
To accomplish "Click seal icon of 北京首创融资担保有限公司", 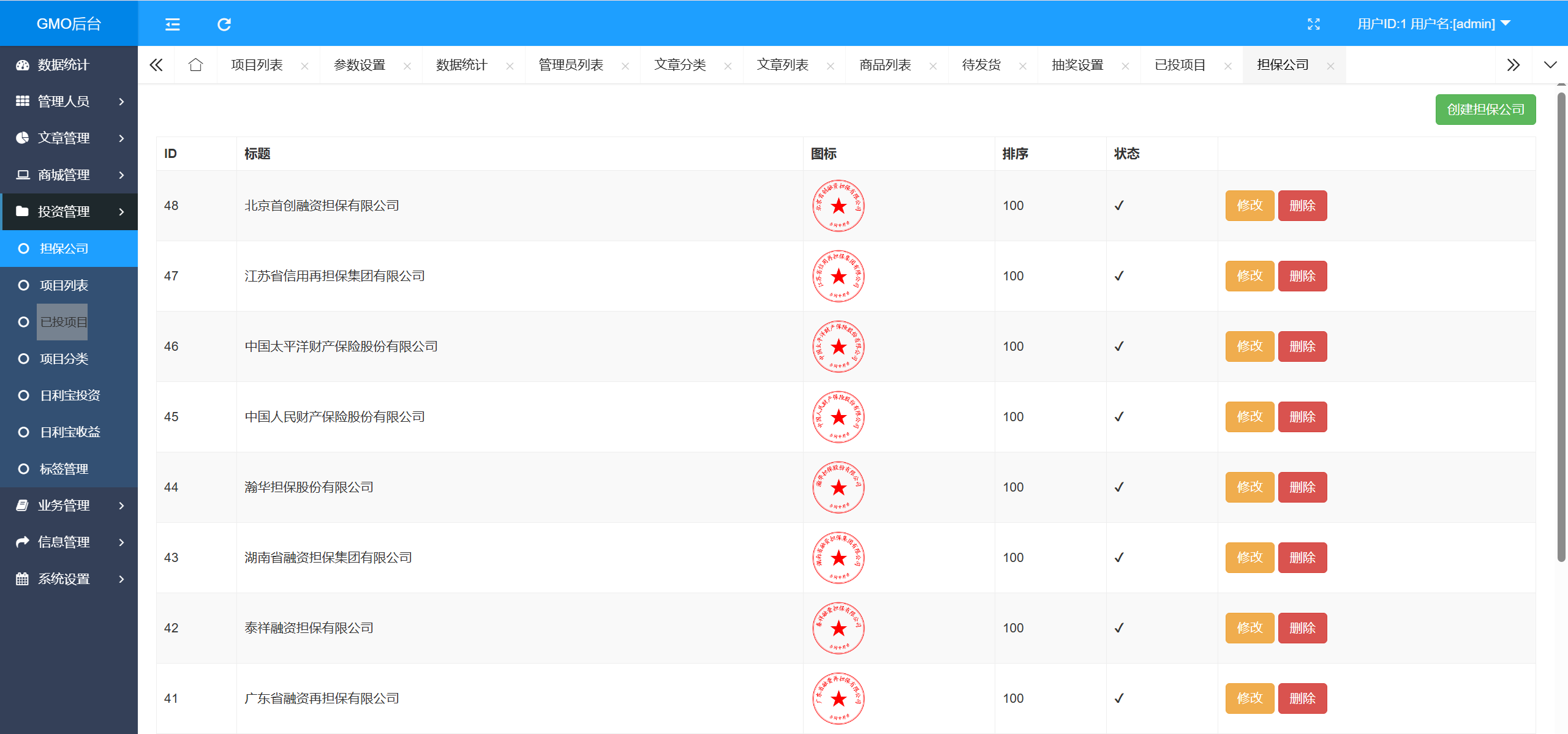I will tap(838, 206).
